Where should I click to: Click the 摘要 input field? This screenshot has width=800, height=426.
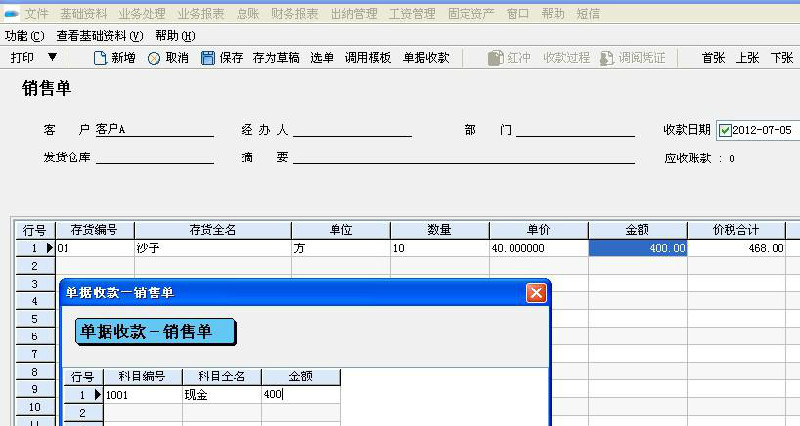coord(464,157)
